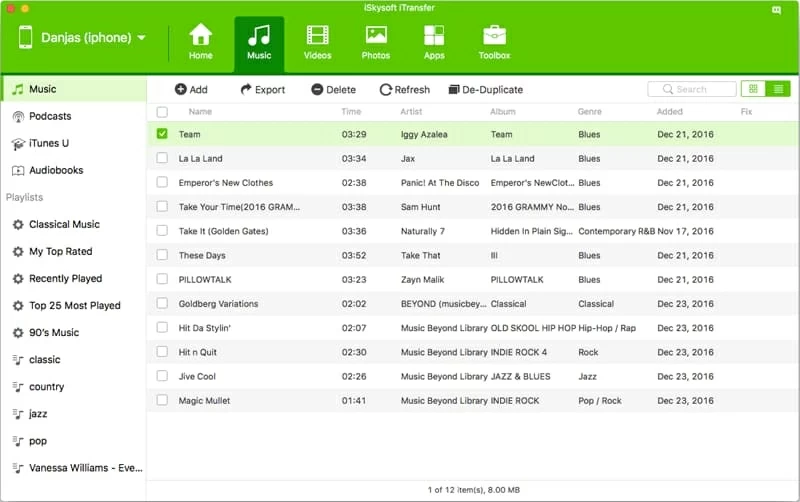Tick the checkbox for La La Land
This screenshot has height=502, width=800.
point(162,158)
